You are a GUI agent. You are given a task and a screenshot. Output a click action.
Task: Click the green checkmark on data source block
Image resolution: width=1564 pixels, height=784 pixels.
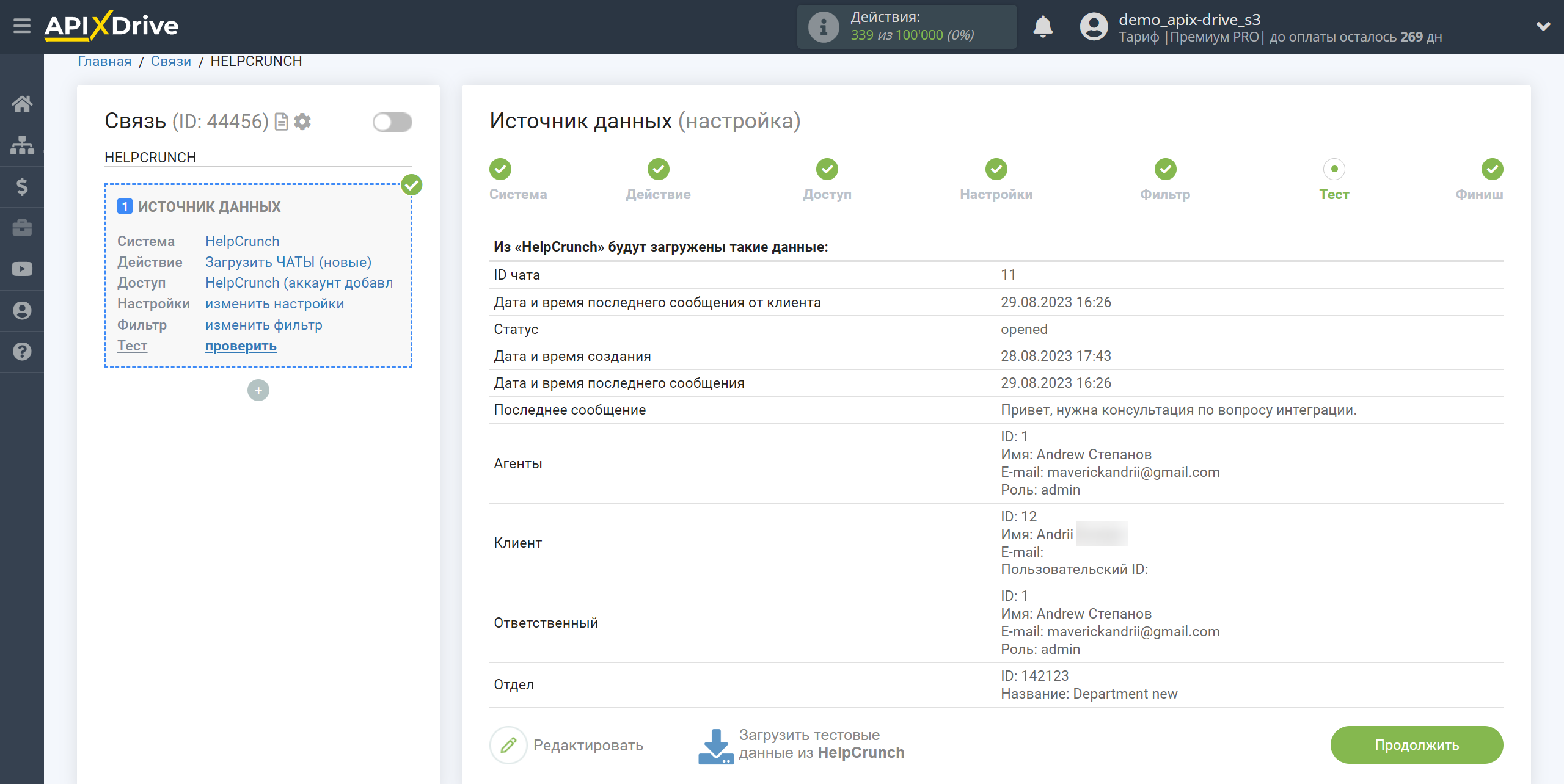(x=412, y=184)
